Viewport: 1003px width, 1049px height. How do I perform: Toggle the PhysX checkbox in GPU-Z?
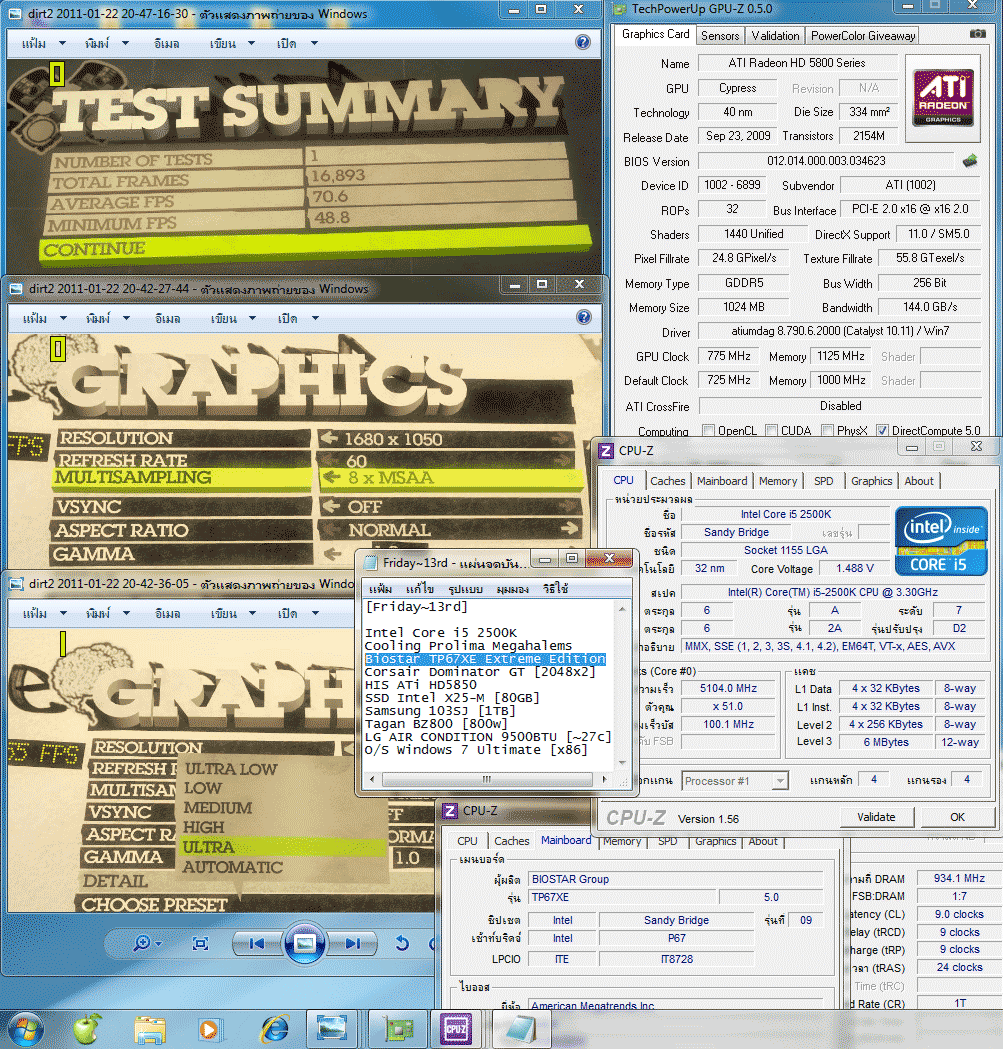tap(827, 430)
